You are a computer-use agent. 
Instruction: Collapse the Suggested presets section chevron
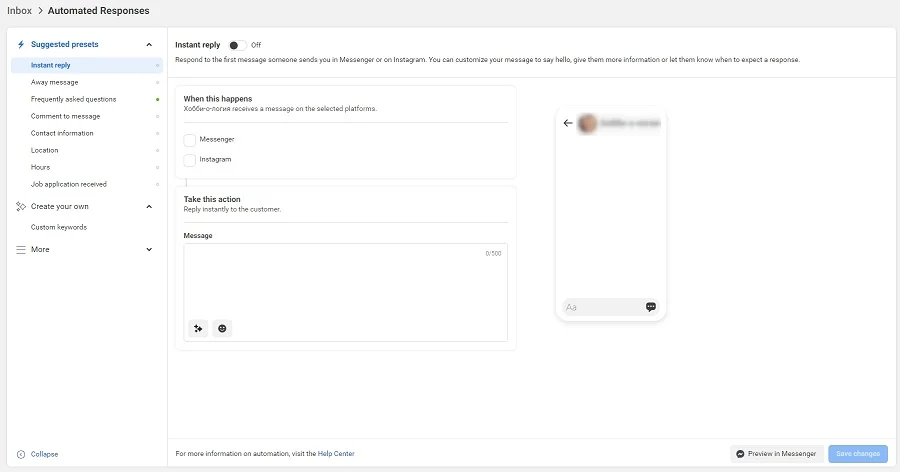(x=149, y=45)
